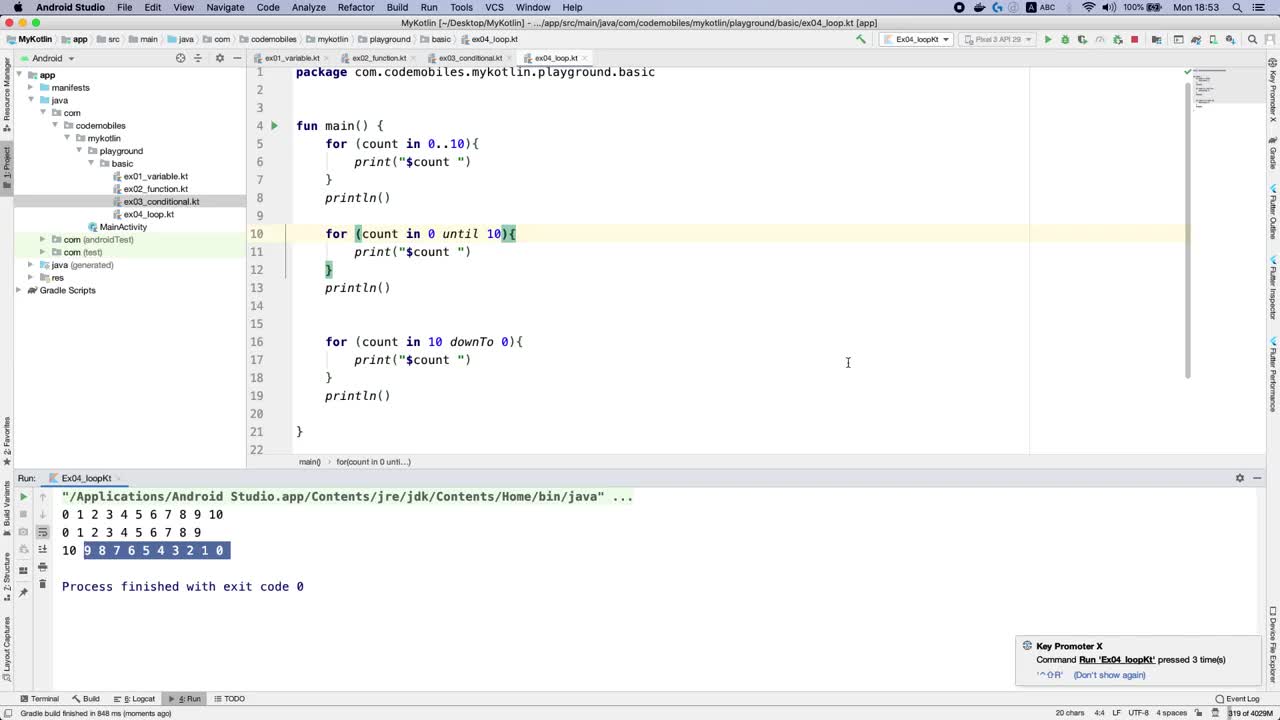Click the pin tab icon in Run panel

click(x=23, y=593)
